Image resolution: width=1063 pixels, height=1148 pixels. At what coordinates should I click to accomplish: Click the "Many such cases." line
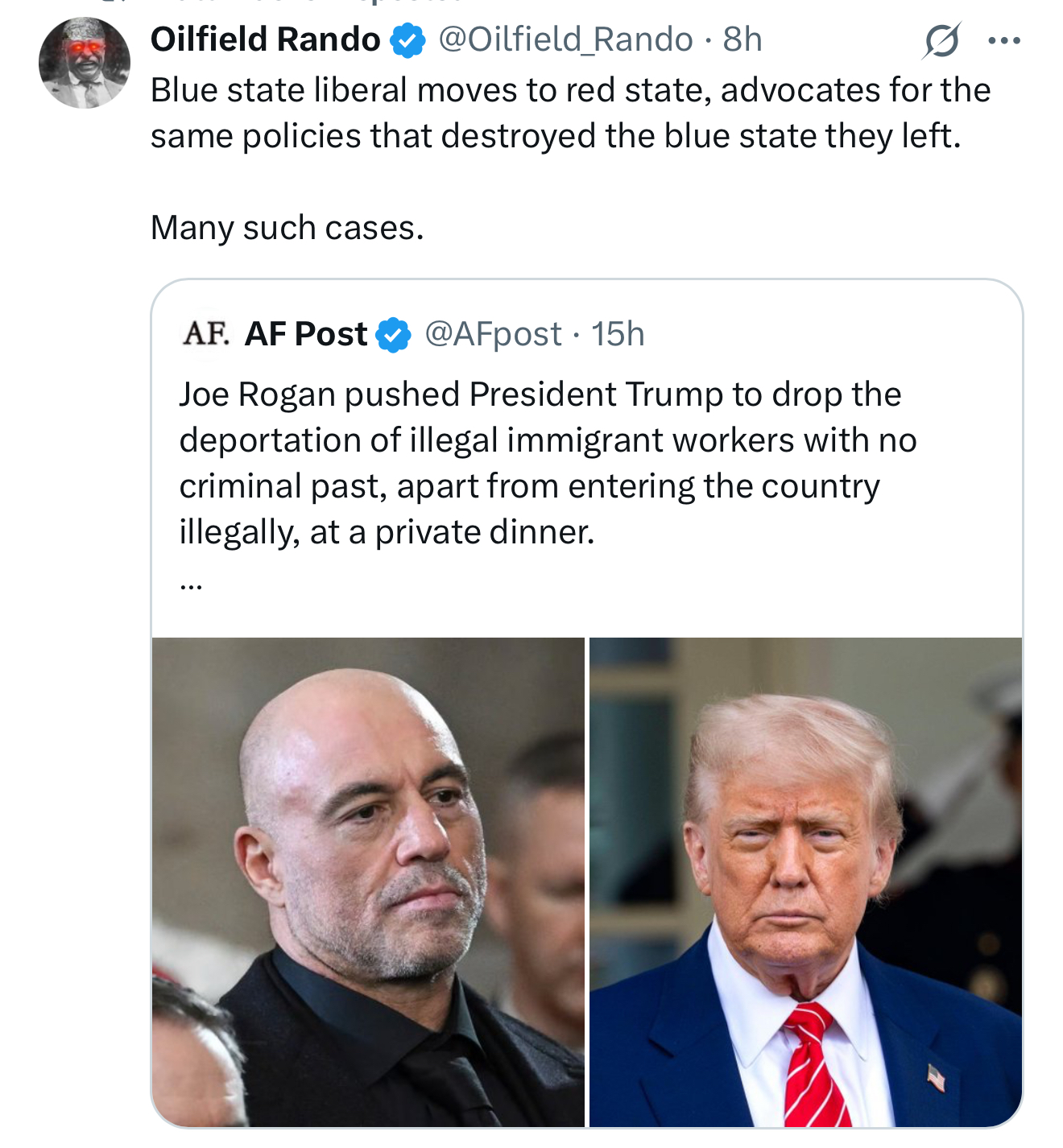click(x=287, y=228)
